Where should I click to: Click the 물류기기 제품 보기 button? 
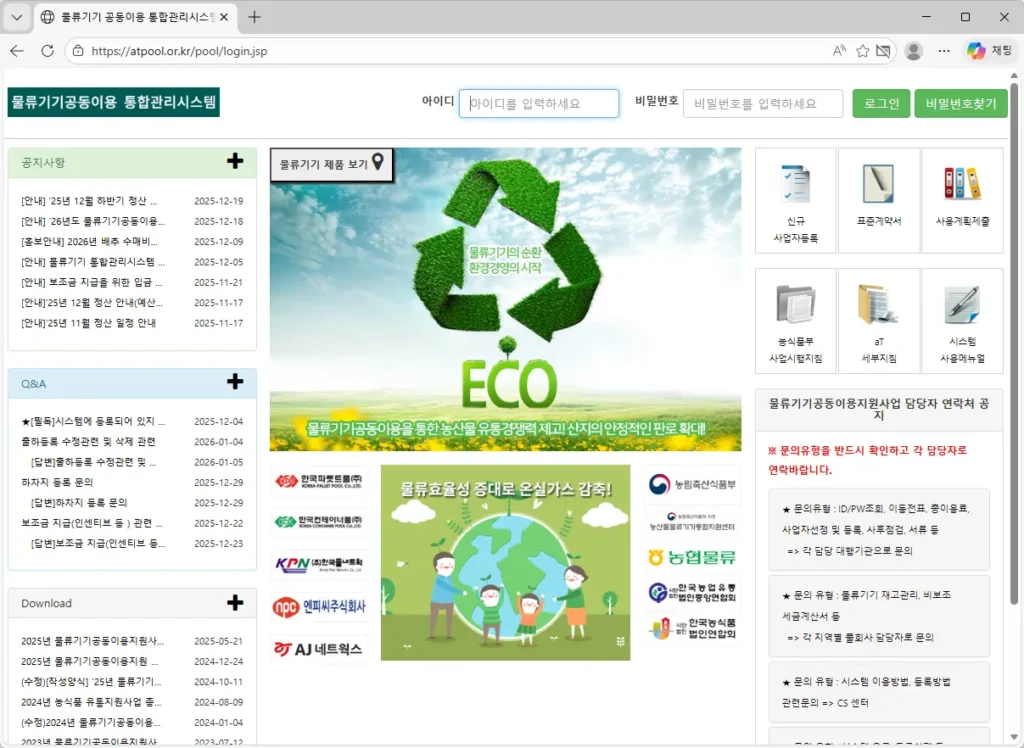click(331, 164)
